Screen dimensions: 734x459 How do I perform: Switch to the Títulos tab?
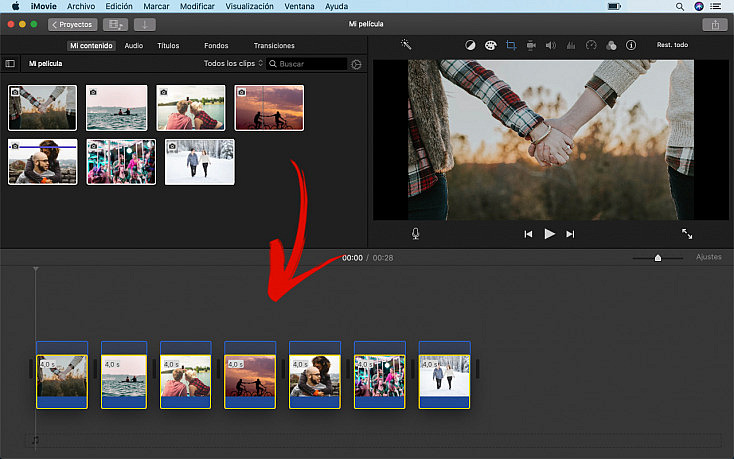(x=168, y=45)
